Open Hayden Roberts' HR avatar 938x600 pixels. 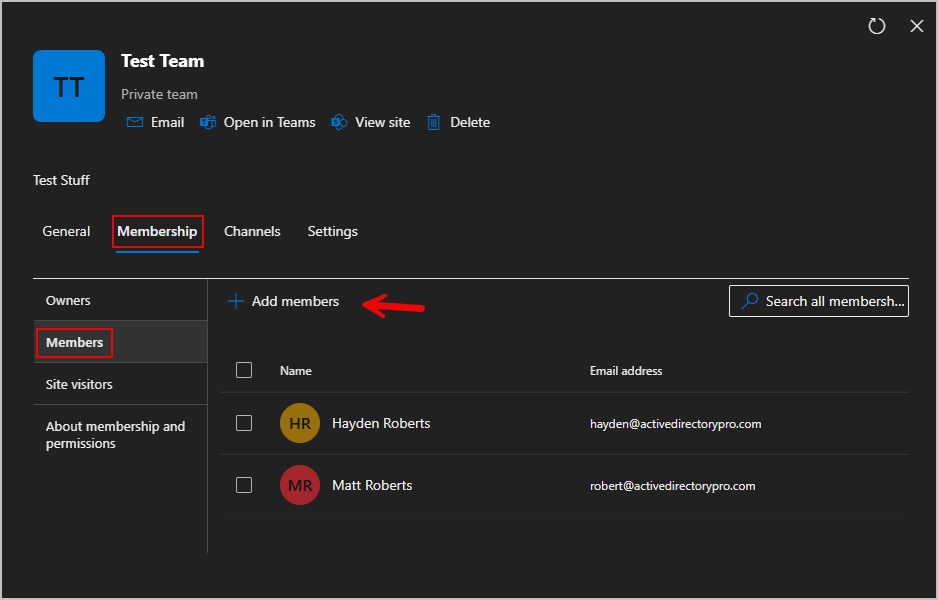299,422
